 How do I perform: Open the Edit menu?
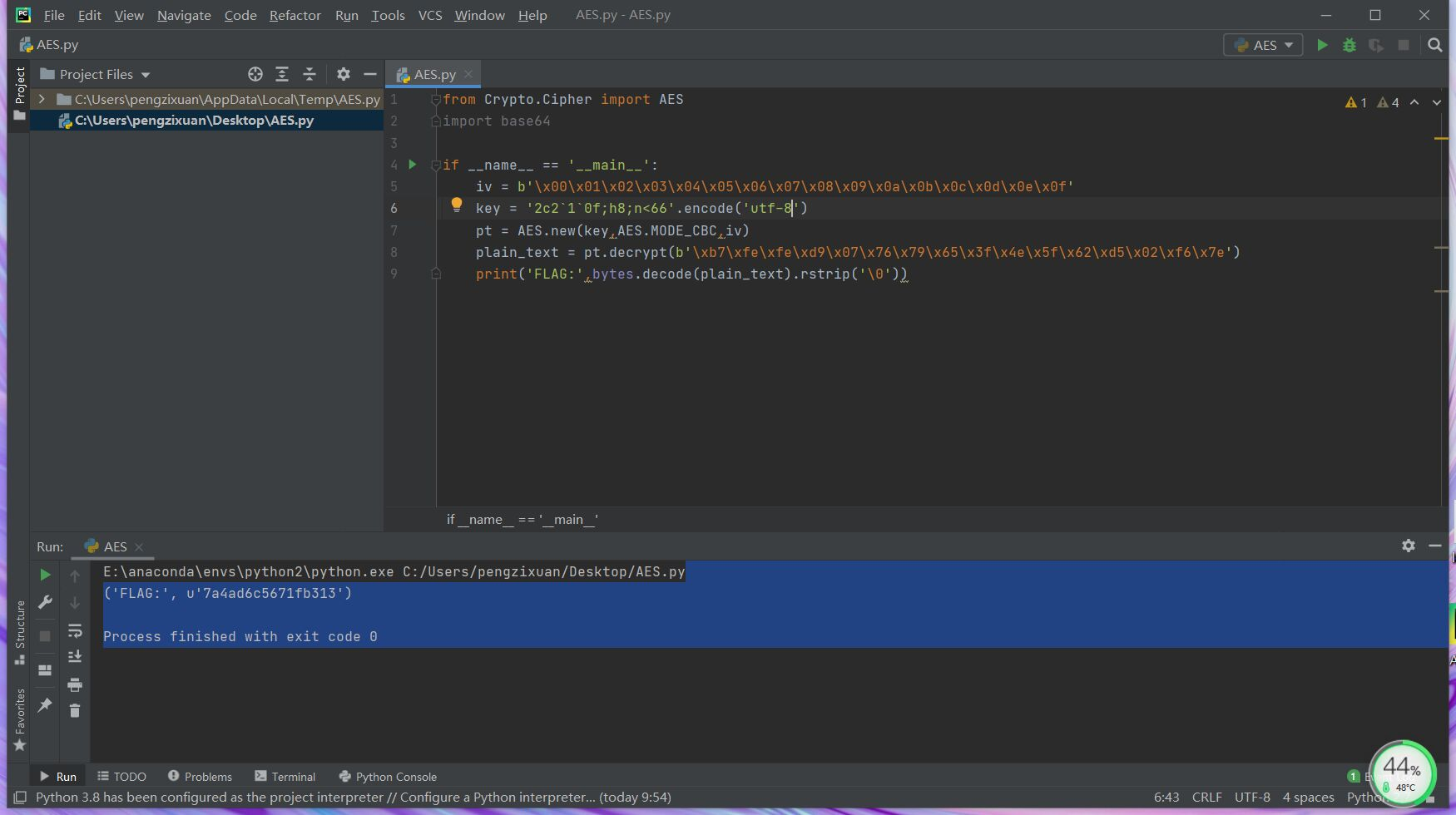pos(89,15)
